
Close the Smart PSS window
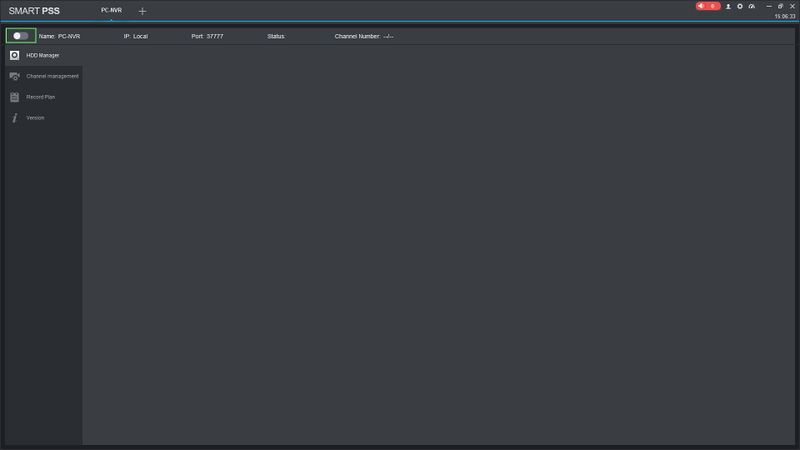[792, 6]
